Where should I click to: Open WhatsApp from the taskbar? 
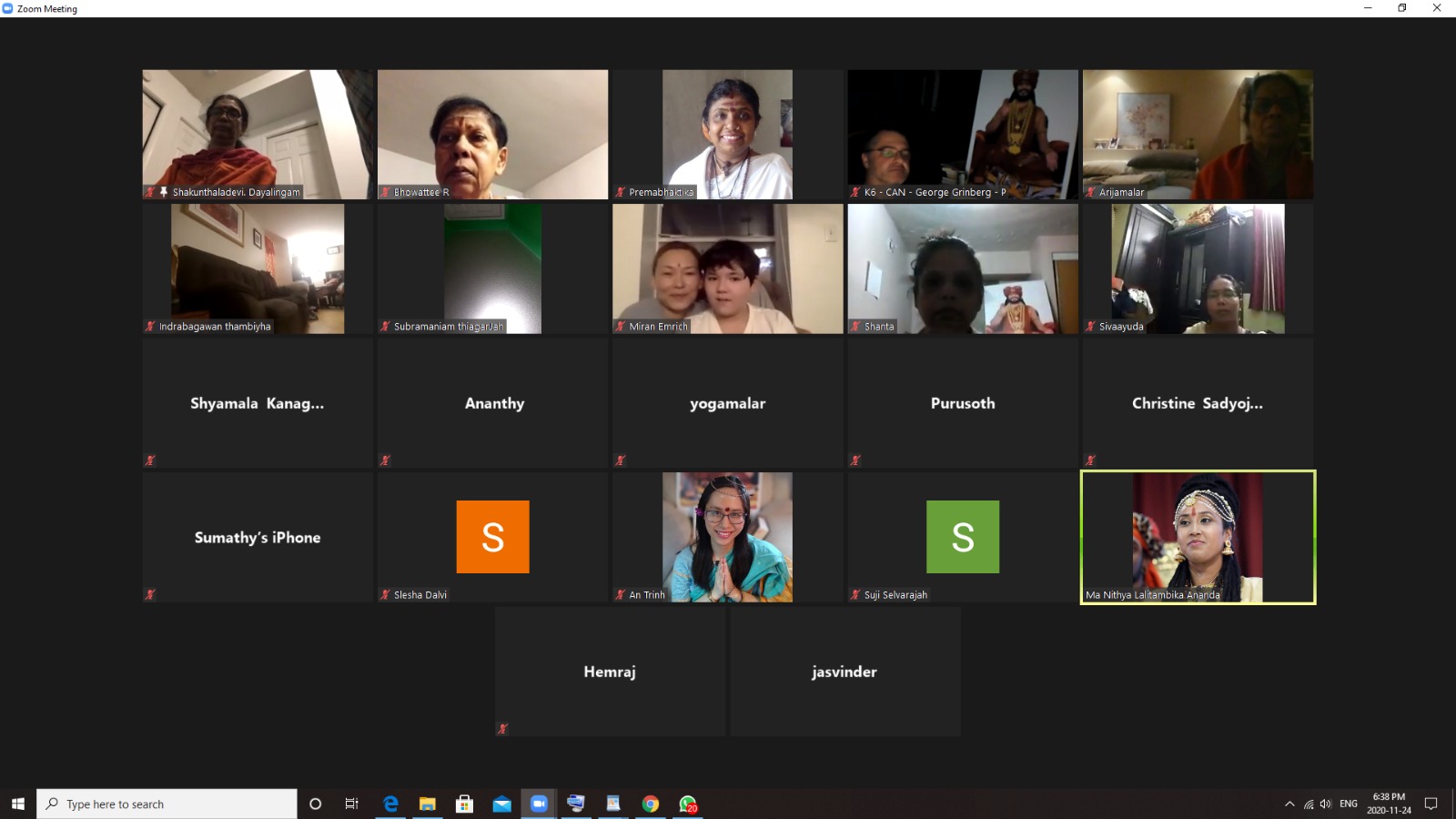click(x=687, y=804)
